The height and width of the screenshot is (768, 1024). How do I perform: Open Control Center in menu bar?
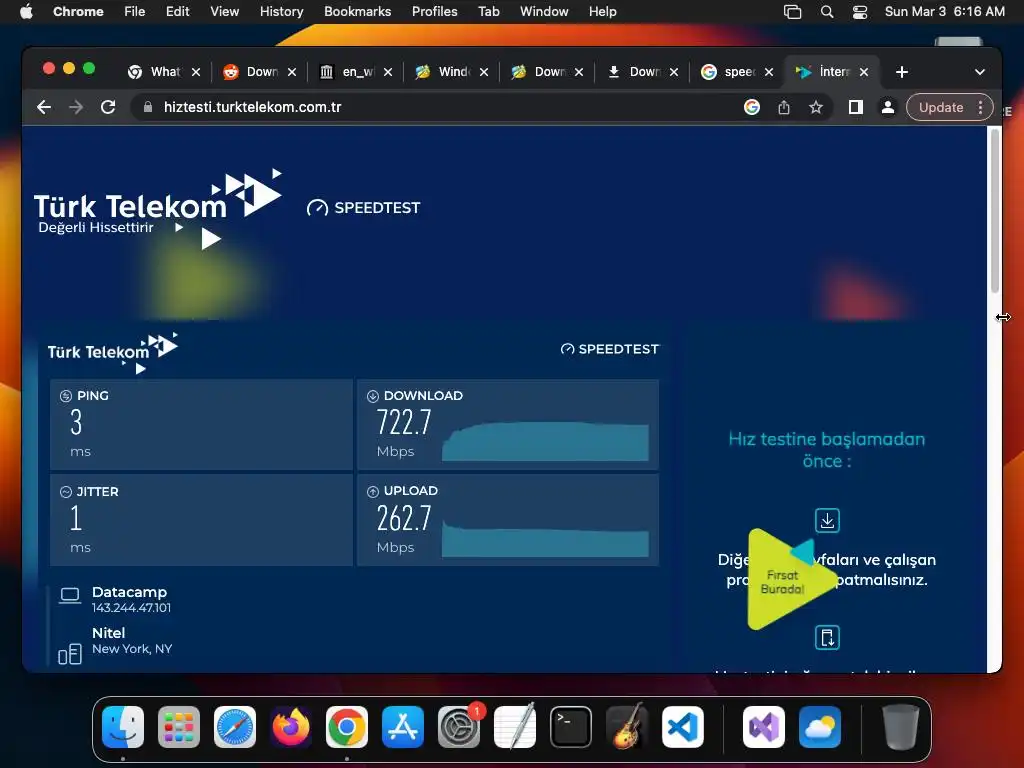(x=860, y=12)
